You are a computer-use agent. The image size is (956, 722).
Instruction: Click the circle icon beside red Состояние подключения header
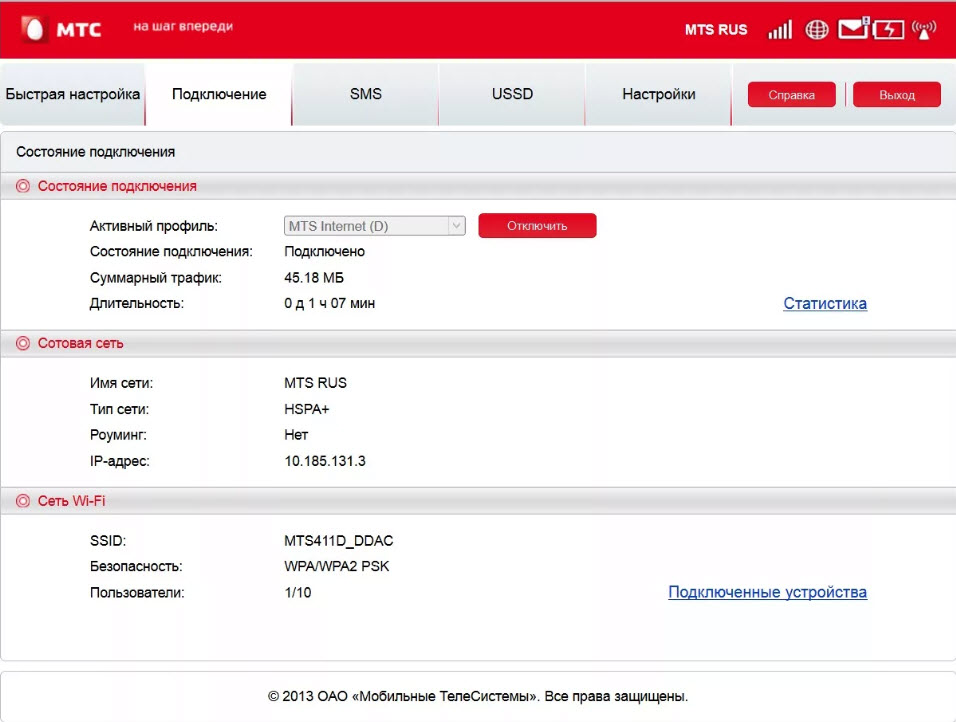[x=23, y=186]
